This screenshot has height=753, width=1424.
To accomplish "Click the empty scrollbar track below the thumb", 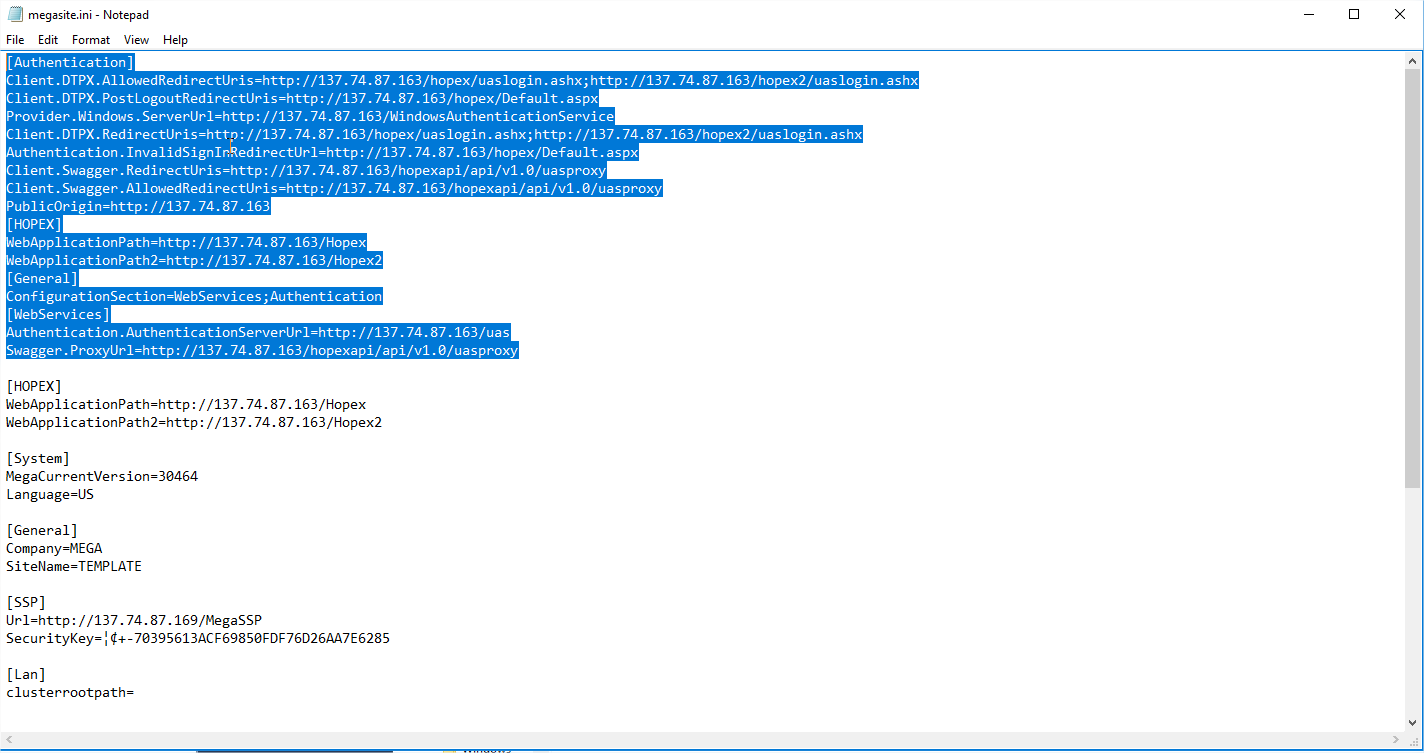I will point(1413,600).
